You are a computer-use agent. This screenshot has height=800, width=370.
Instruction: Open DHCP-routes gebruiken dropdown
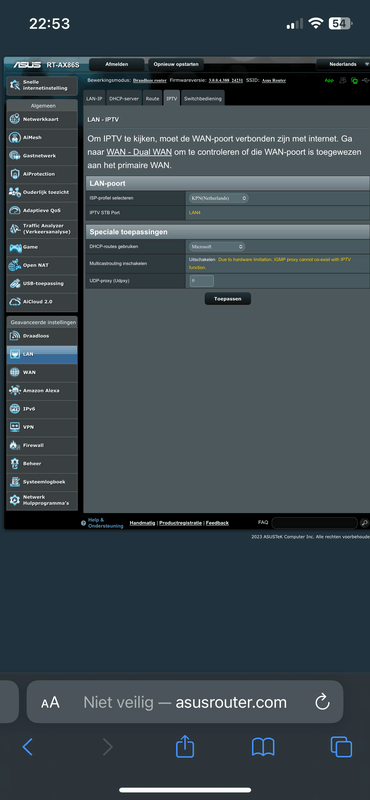[x=216, y=247]
